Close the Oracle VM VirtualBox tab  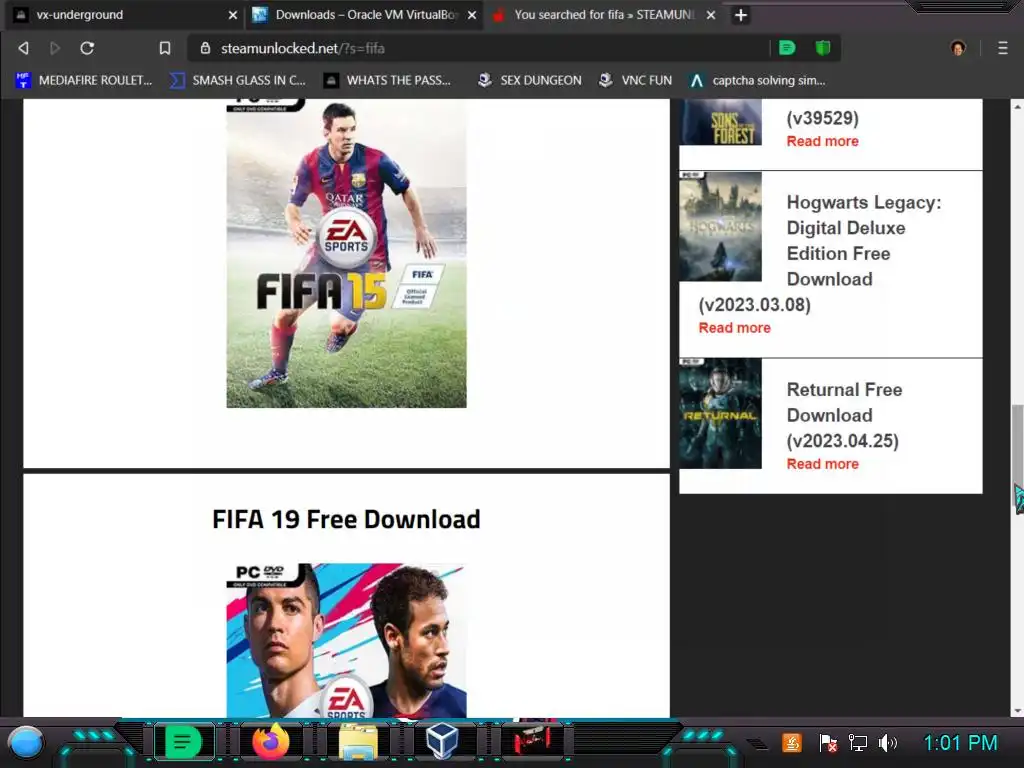click(472, 15)
